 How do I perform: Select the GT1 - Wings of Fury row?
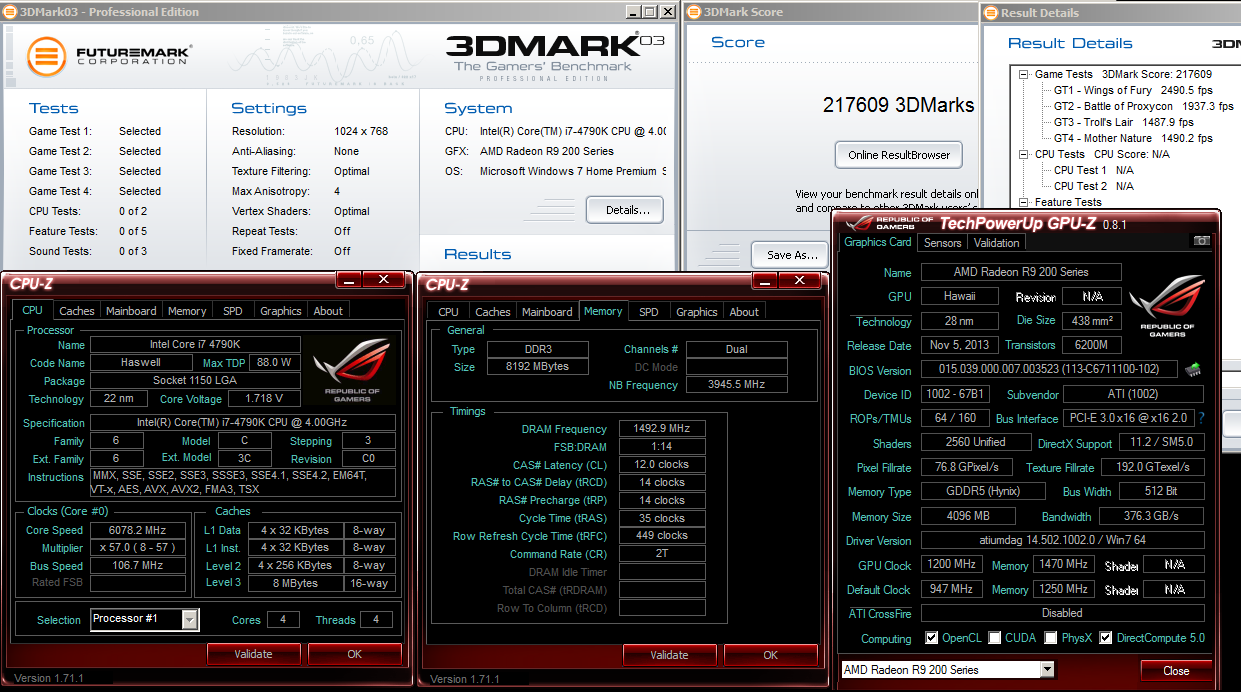[1132, 90]
